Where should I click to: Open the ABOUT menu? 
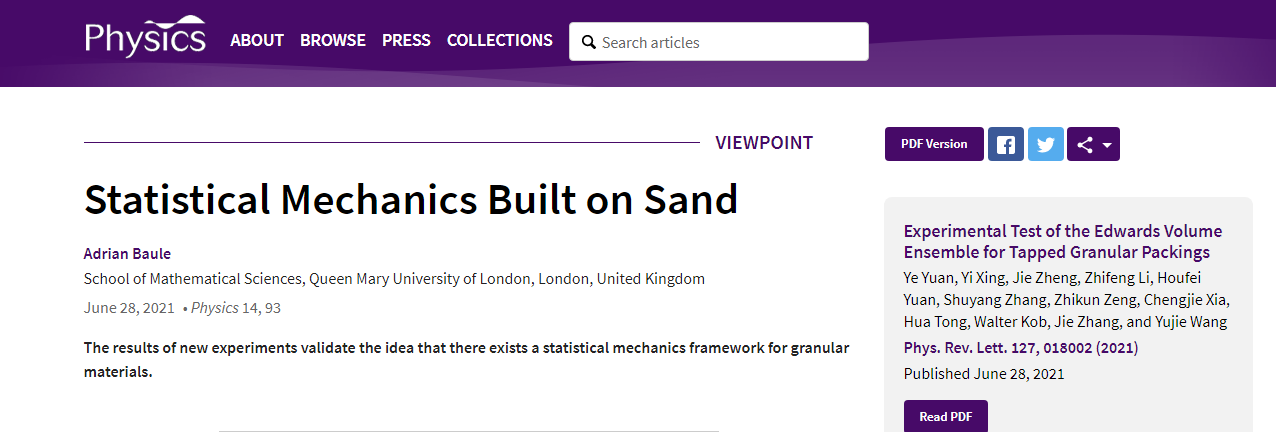[x=257, y=40]
